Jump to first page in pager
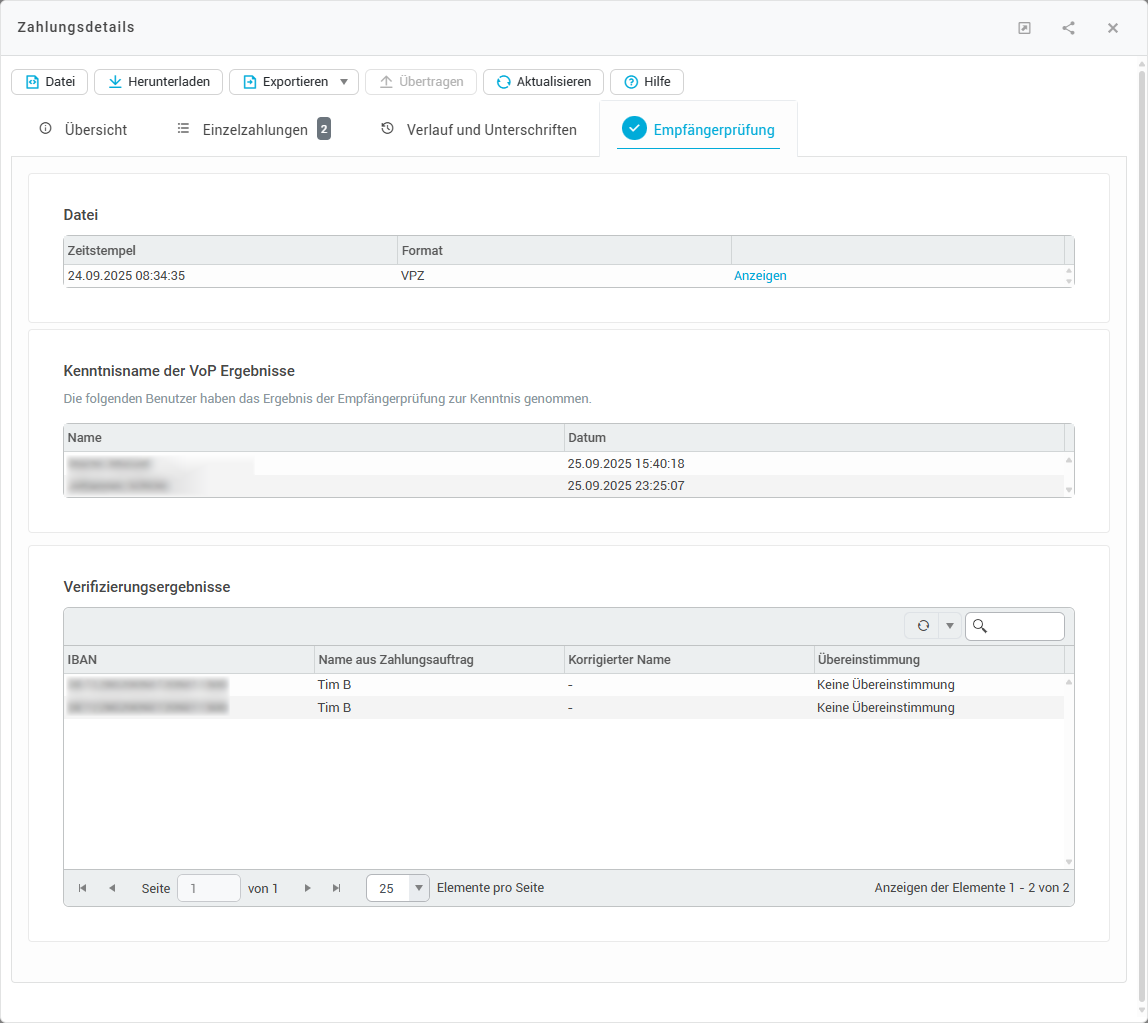 pyautogui.click(x=82, y=888)
